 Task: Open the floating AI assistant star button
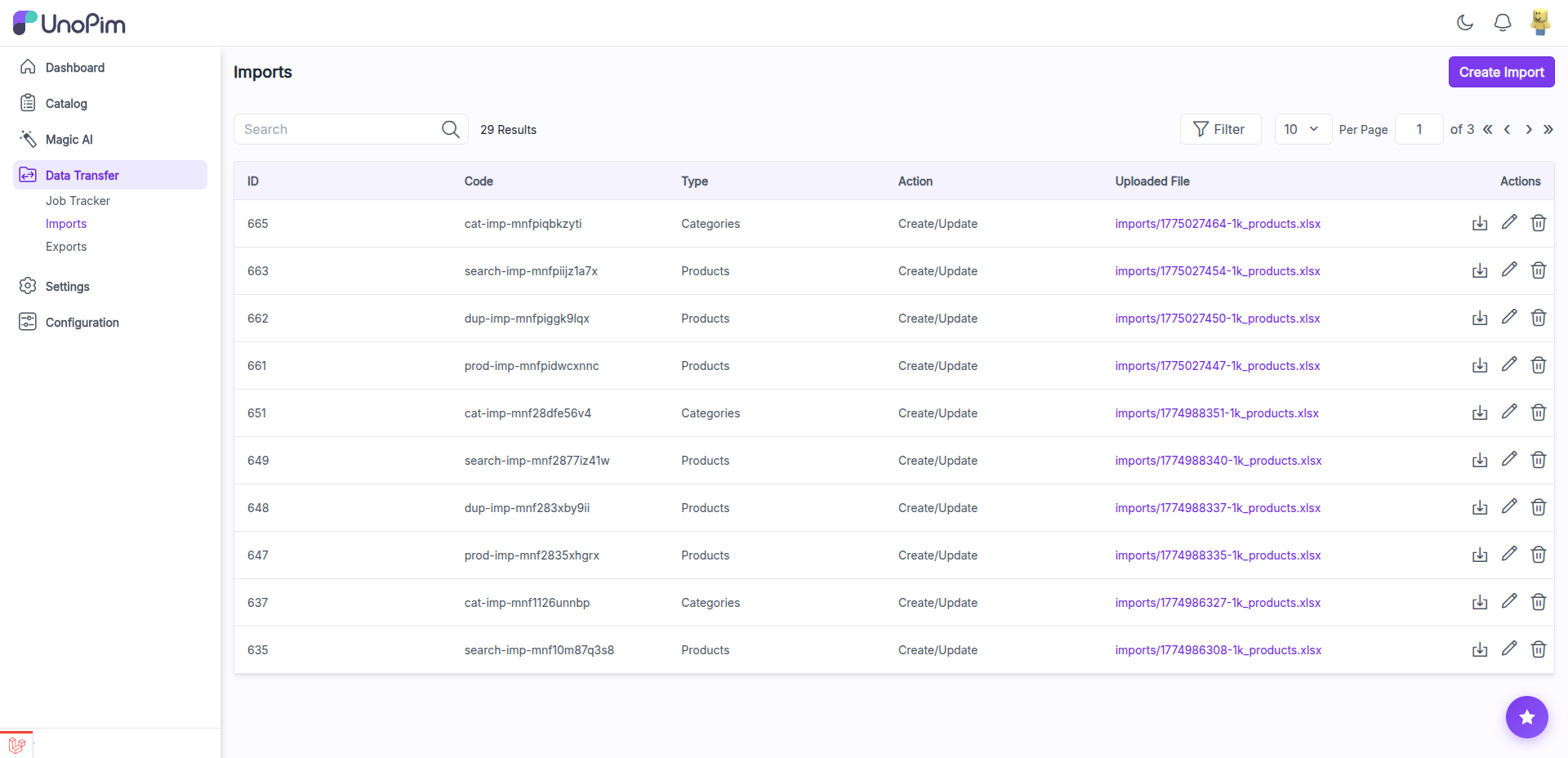(1526, 717)
